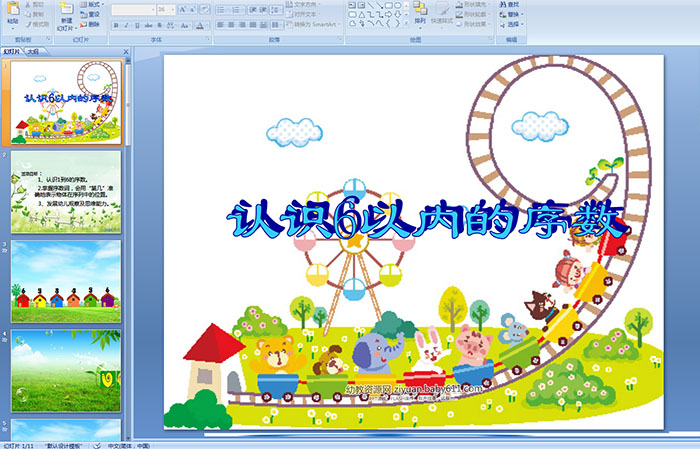Toggle Bold formatting
Image resolution: width=700 pixels, height=449 pixels.
point(116,26)
